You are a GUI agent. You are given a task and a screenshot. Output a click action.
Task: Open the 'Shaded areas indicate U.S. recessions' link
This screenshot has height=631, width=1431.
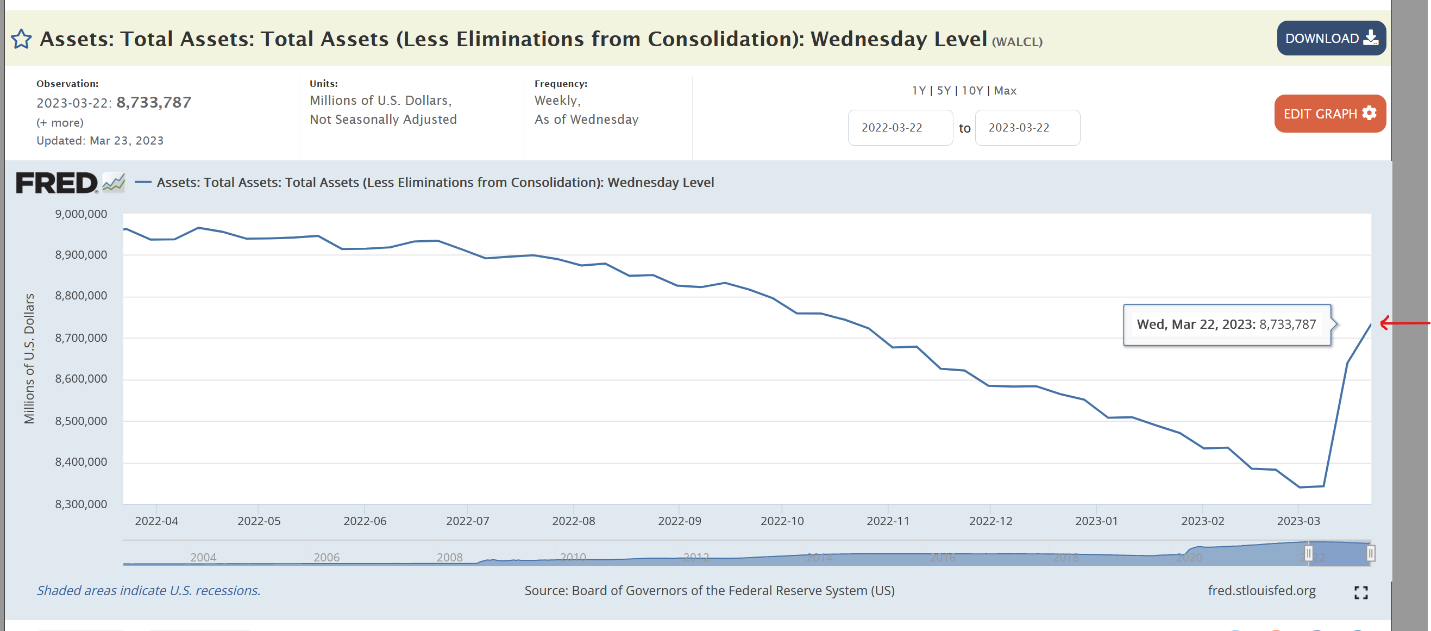(149, 591)
